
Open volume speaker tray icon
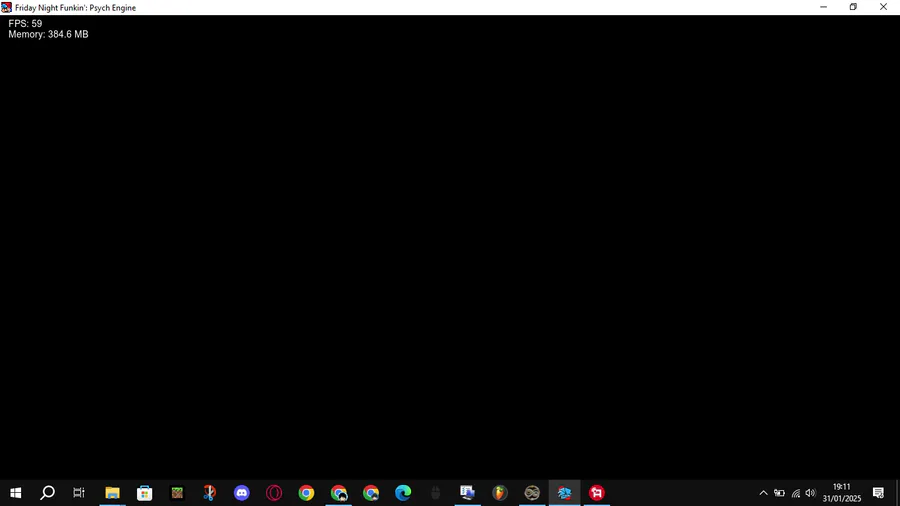pos(810,493)
